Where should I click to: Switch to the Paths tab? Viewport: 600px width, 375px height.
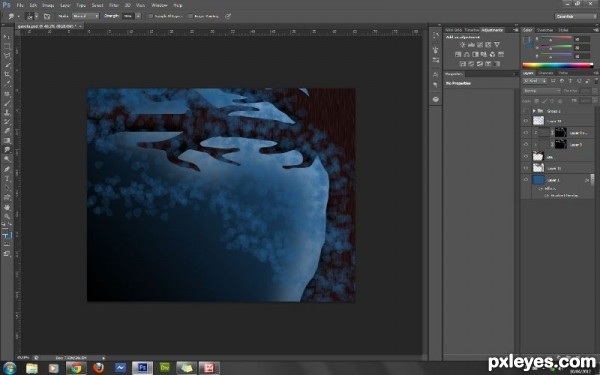(x=563, y=73)
